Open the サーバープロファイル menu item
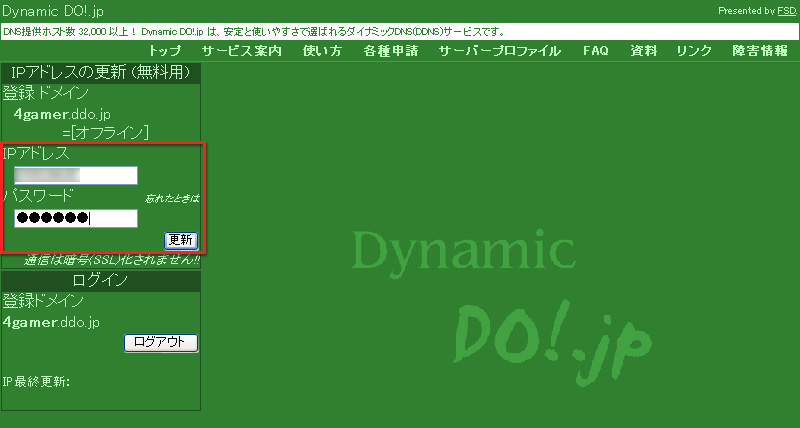The width and height of the screenshot is (800, 428). (499, 51)
